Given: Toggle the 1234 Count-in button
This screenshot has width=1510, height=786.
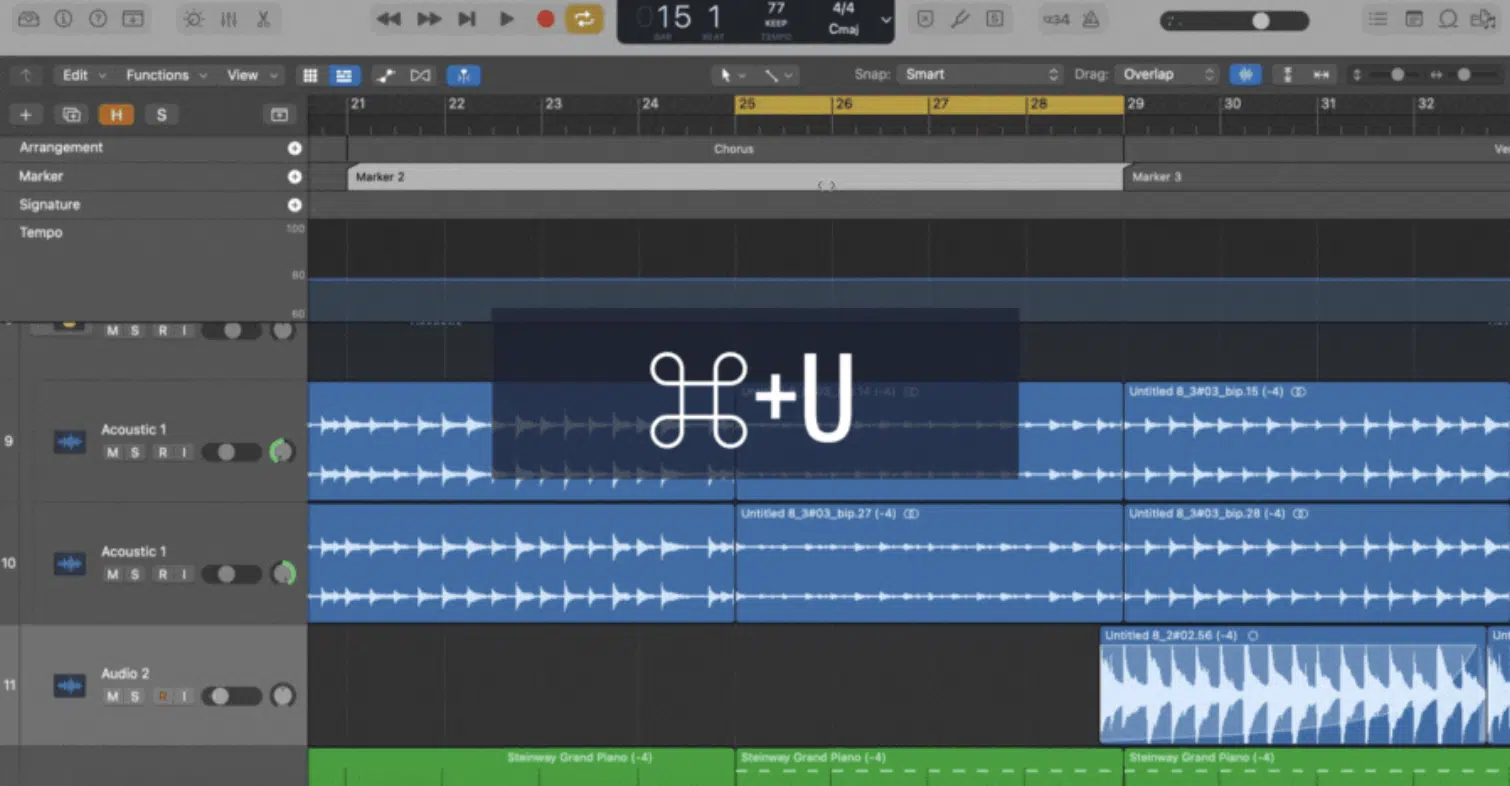Looking at the screenshot, I should 1056,19.
